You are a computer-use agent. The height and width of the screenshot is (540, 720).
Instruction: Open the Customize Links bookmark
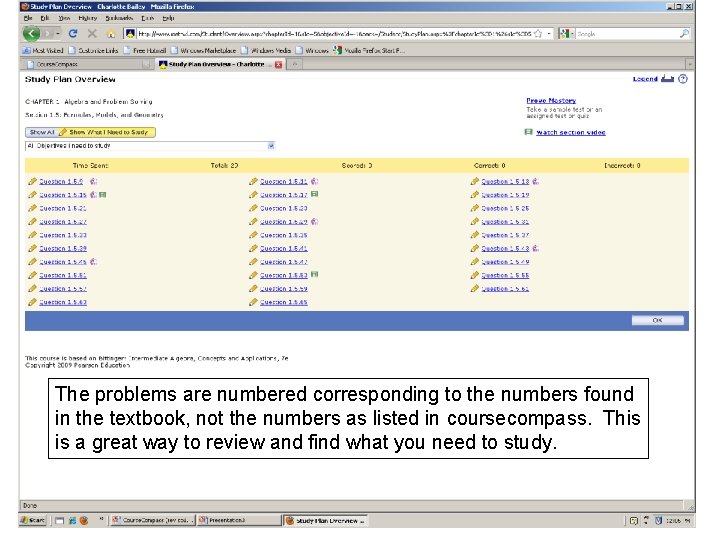pos(94,51)
